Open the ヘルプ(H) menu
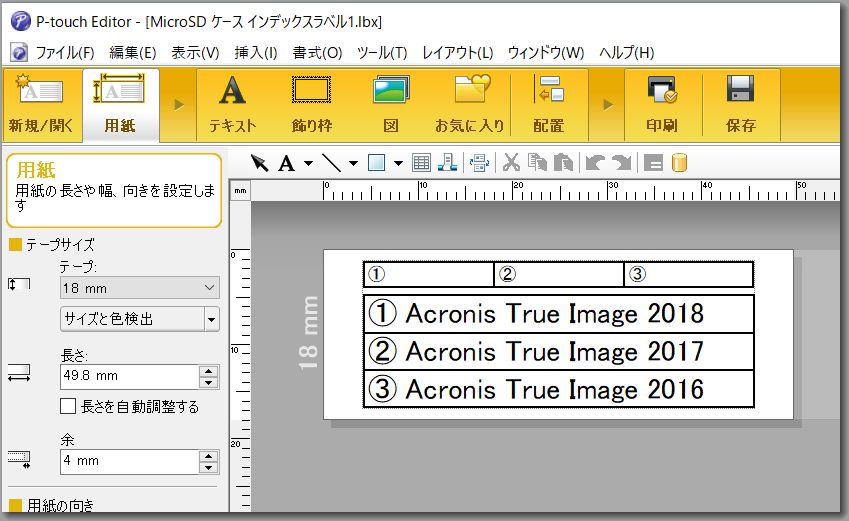Viewport: 849px width, 521px height. (626, 53)
